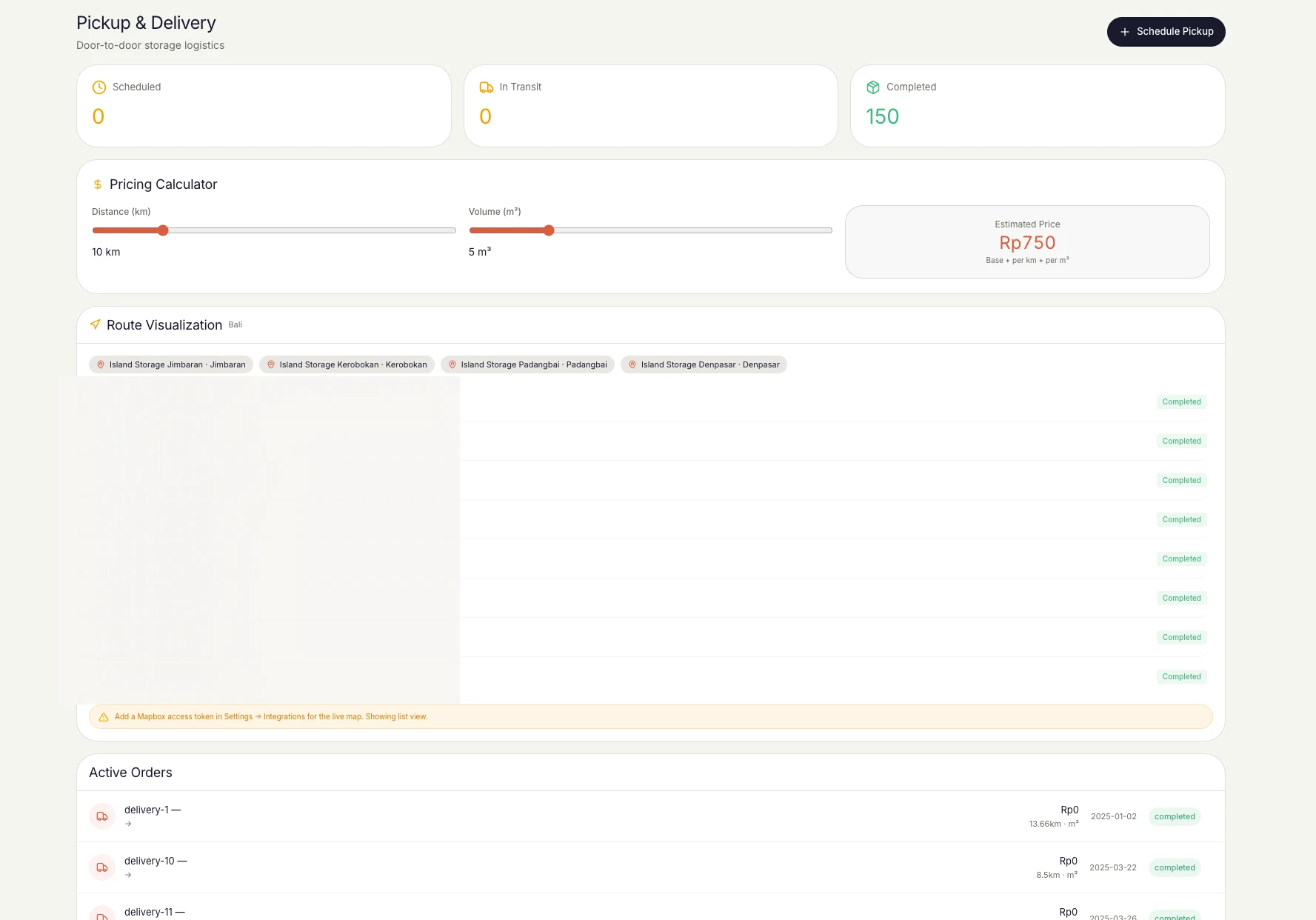Click the Volume slider handle

[x=549, y=230]
